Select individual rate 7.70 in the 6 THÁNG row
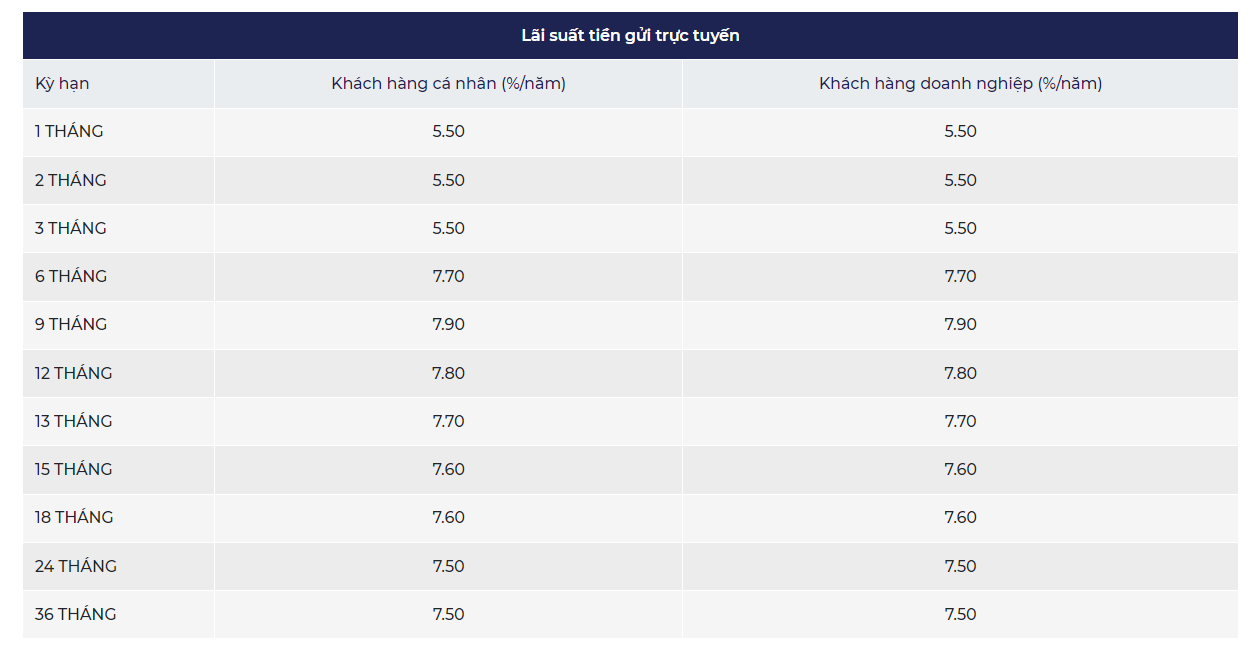The height and width of the screenshot is (647, 1260). pyautogui.click(x=448, y=276)
